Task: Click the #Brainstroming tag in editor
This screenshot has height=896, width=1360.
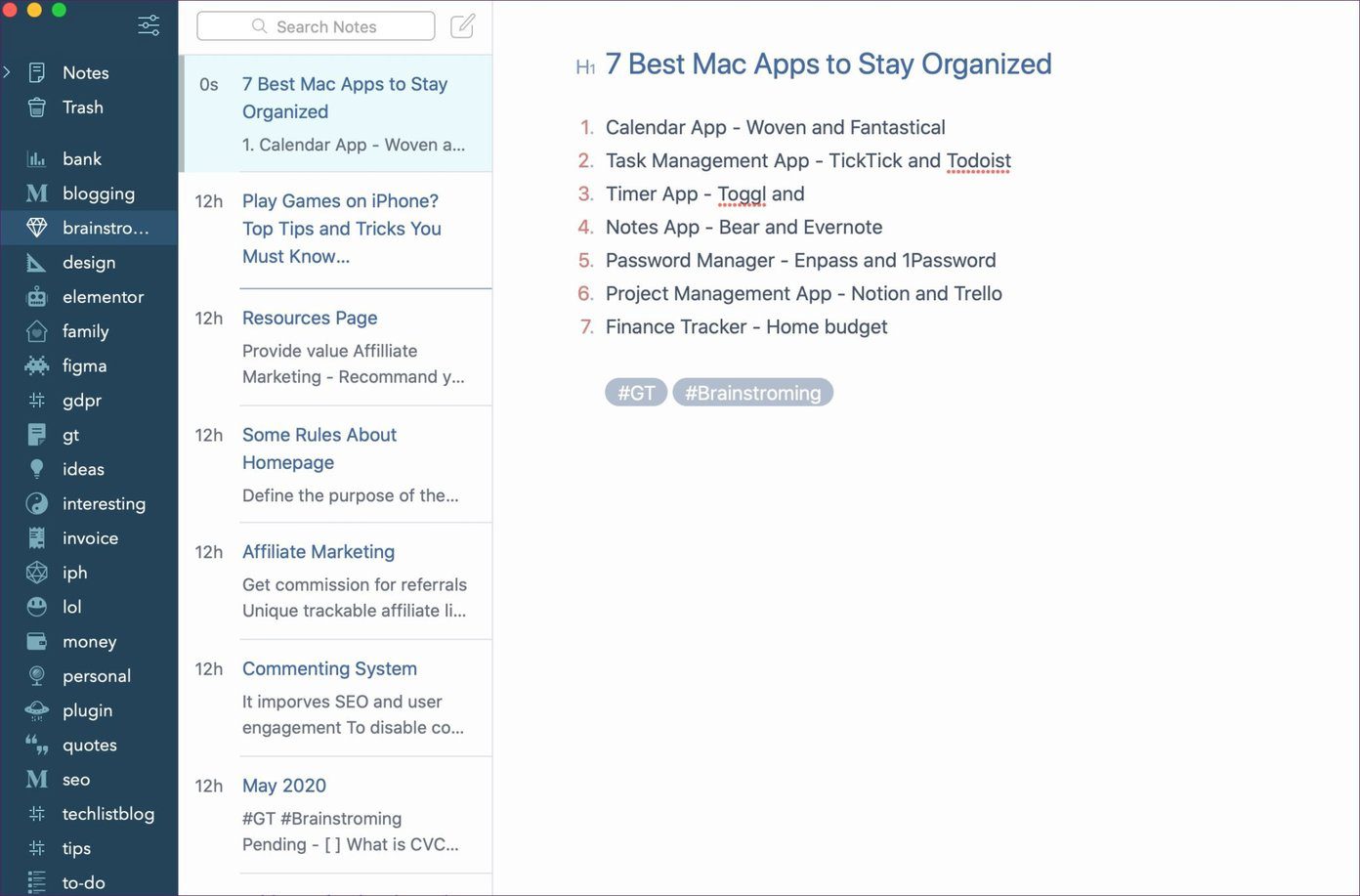Action: tap(752, 393)
